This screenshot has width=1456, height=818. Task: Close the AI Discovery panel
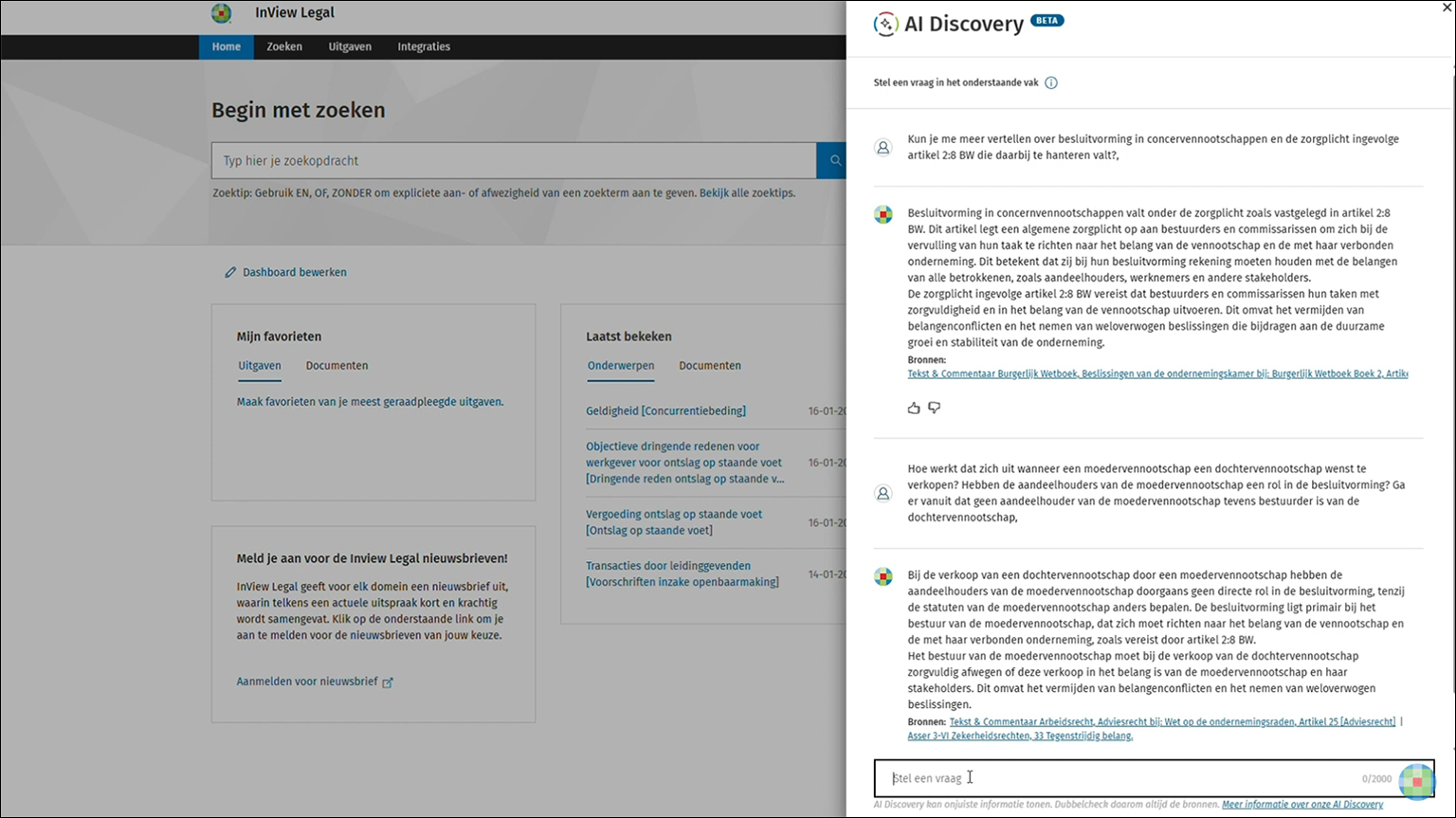pyautogui.click(x=1446, y=8)
